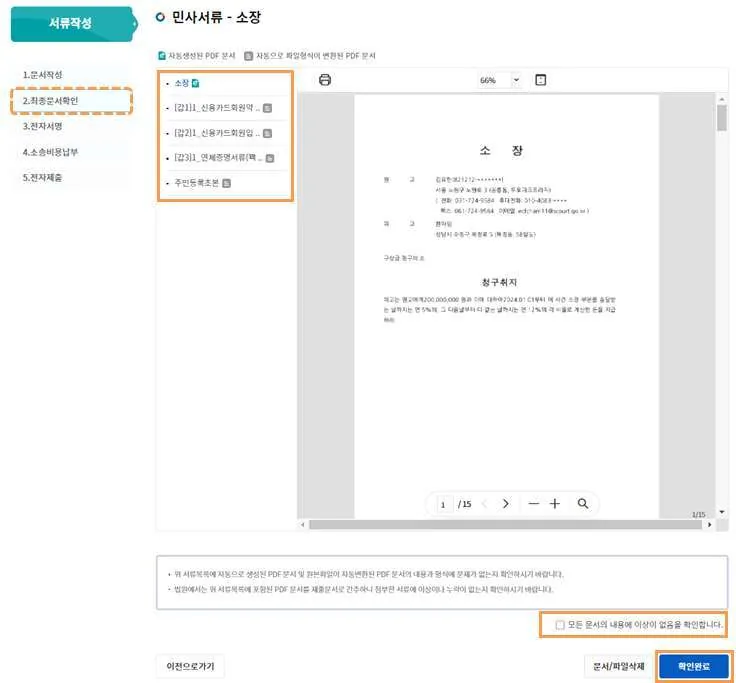Viewport: 736px width, 683px height.
Task: Check the confirm all documents checkbox
Action: pyautogui.click(x=560, y=625)
